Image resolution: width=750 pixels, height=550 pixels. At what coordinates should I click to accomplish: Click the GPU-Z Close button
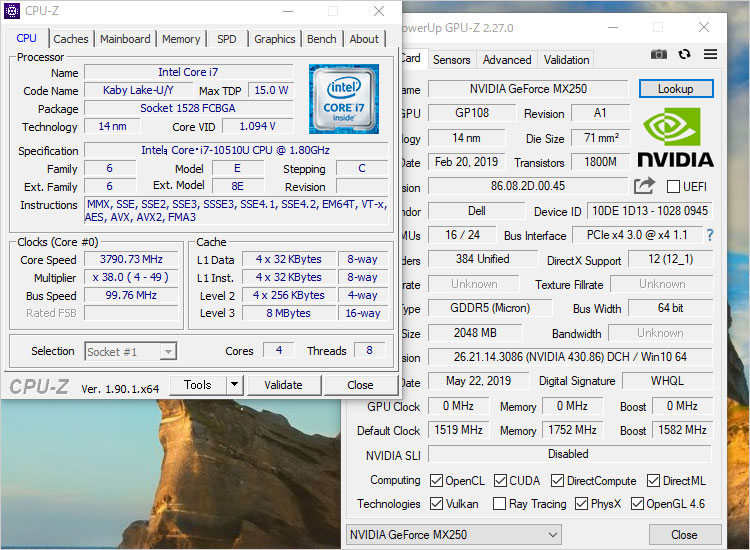click(x=684, y=535)
